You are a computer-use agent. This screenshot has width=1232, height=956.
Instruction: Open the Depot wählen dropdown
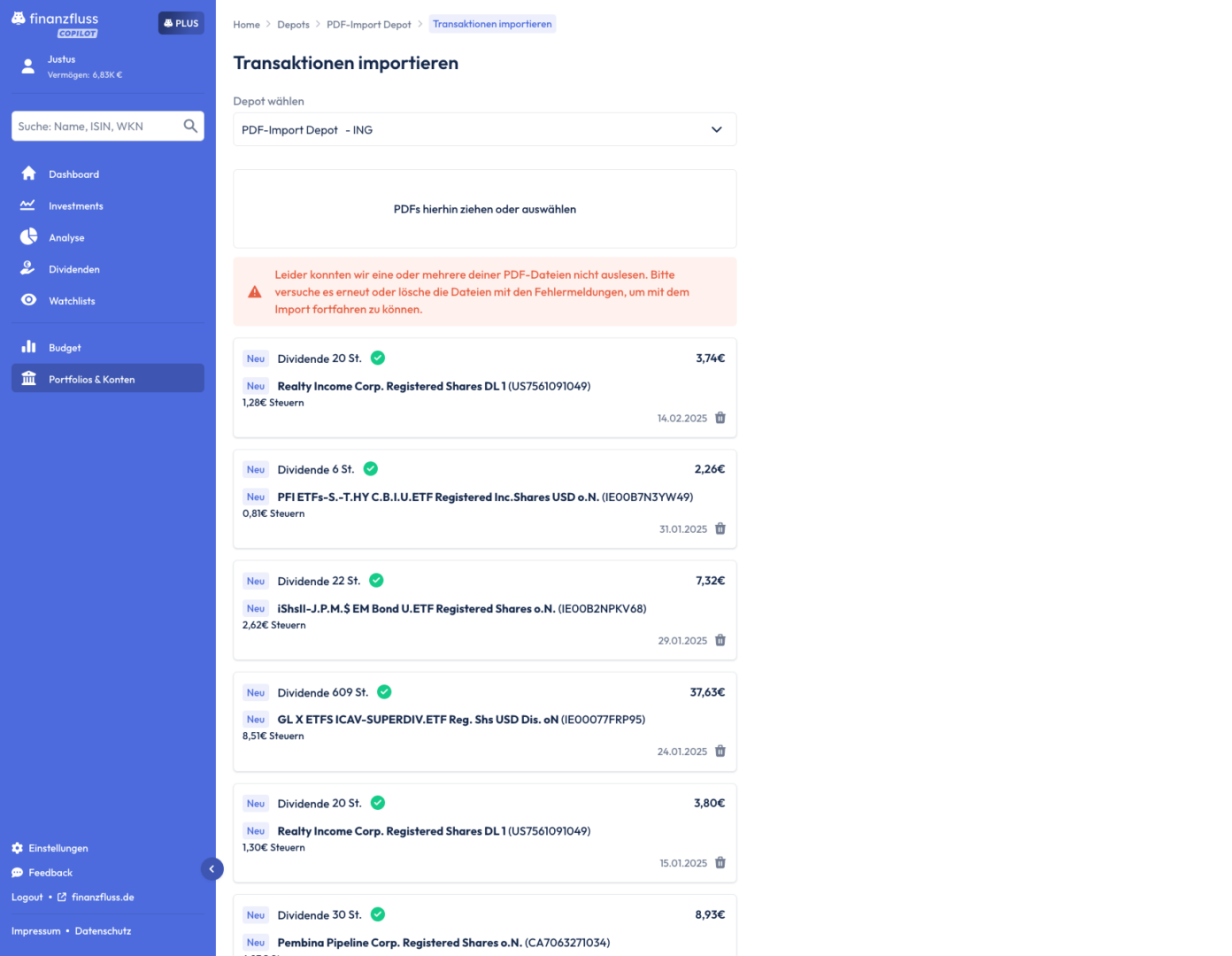484,129
